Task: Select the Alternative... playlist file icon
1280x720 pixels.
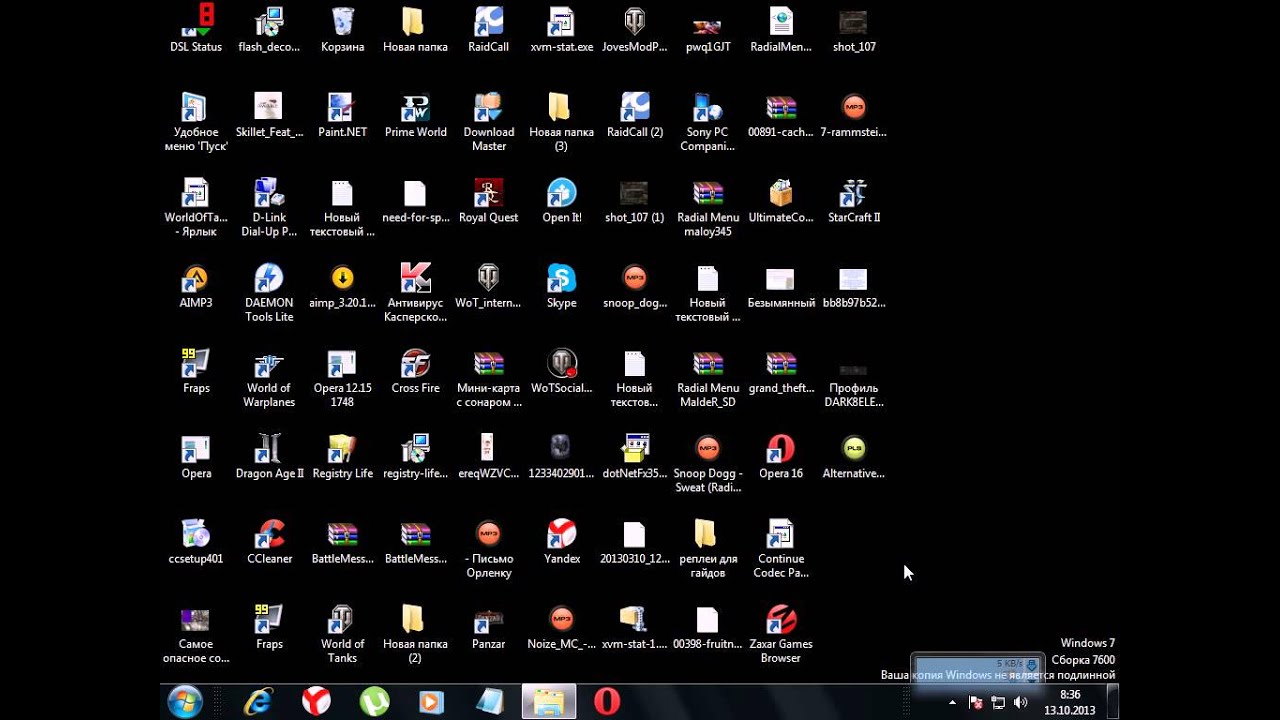Action: 853,456
